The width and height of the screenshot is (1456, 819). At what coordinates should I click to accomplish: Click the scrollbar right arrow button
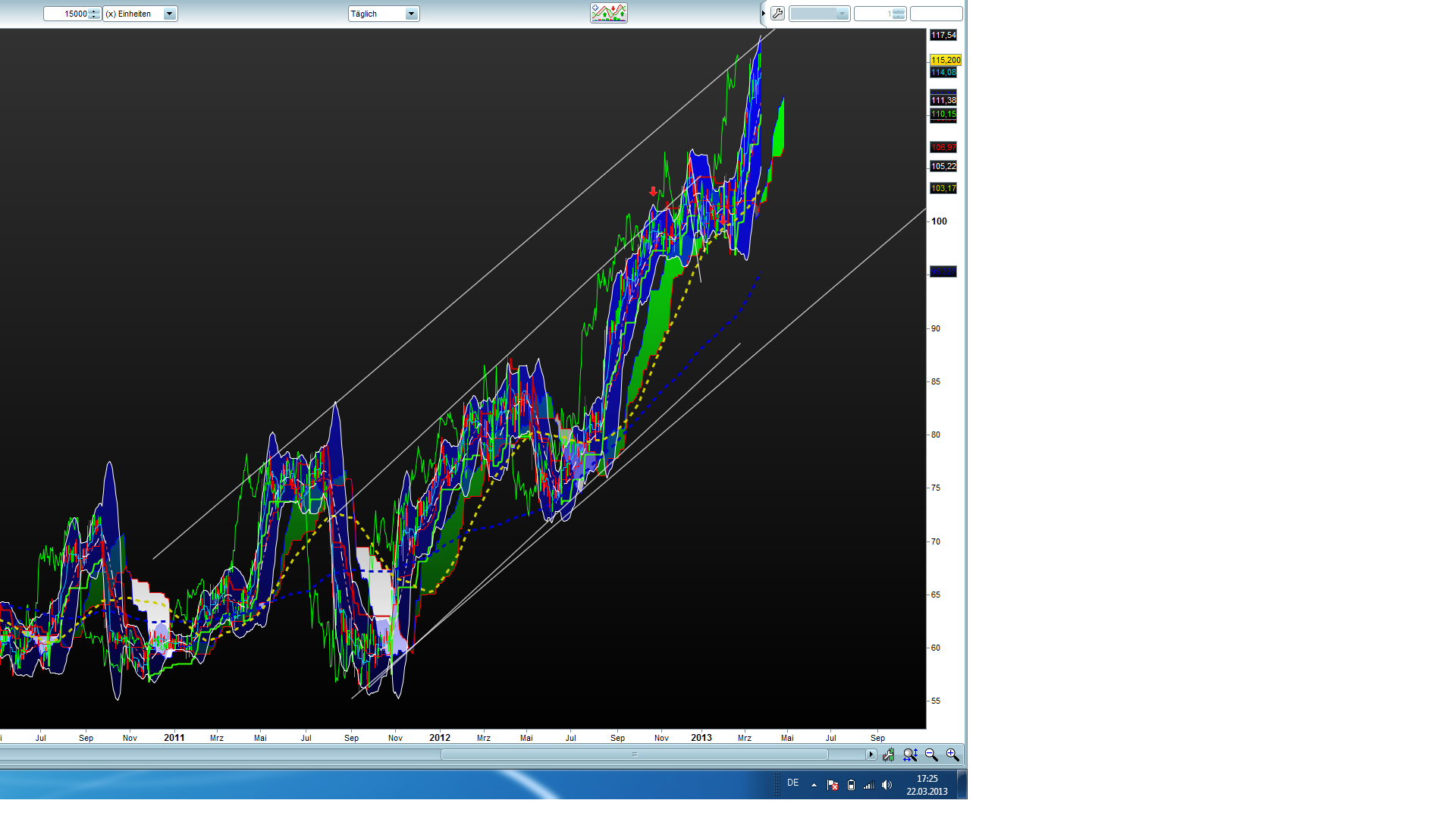pyautogui.click(x=872, y=755)
